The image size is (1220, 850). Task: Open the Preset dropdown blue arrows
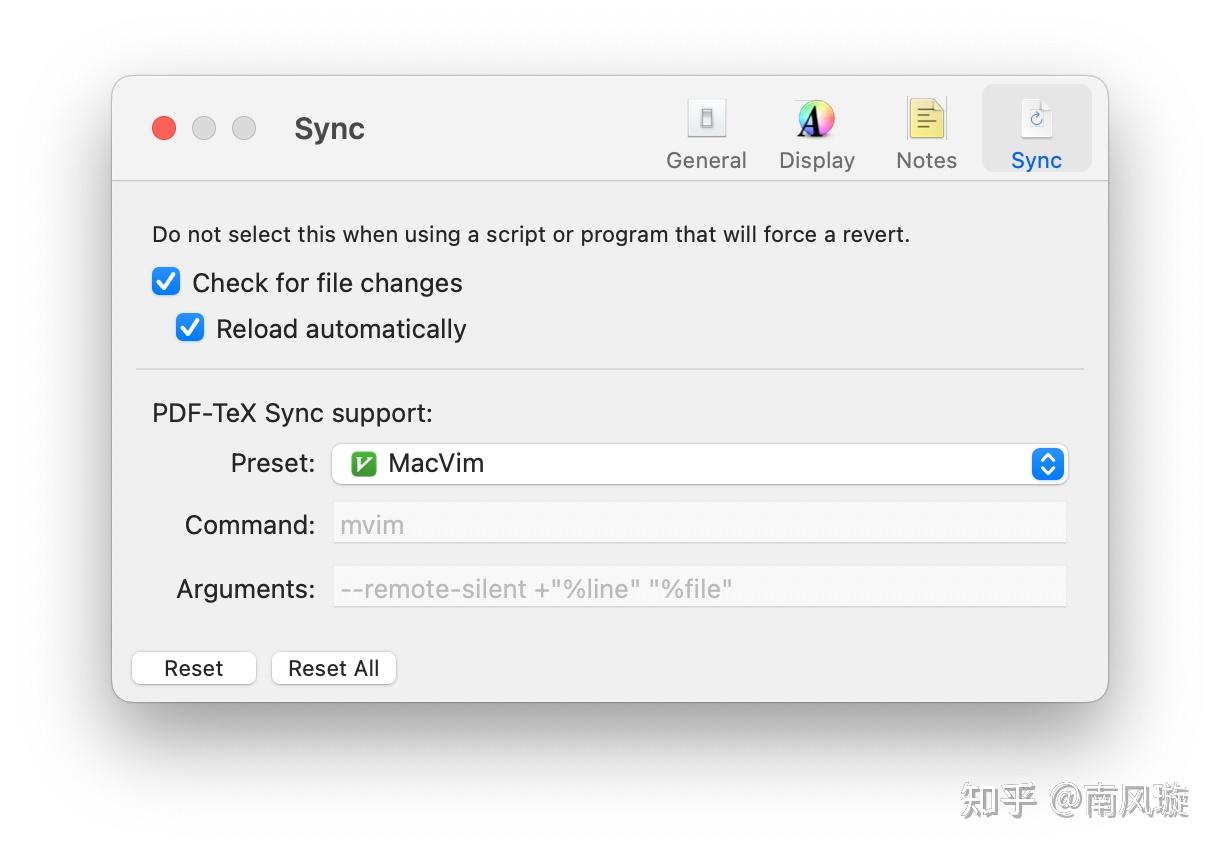(x=1047, y=464)
